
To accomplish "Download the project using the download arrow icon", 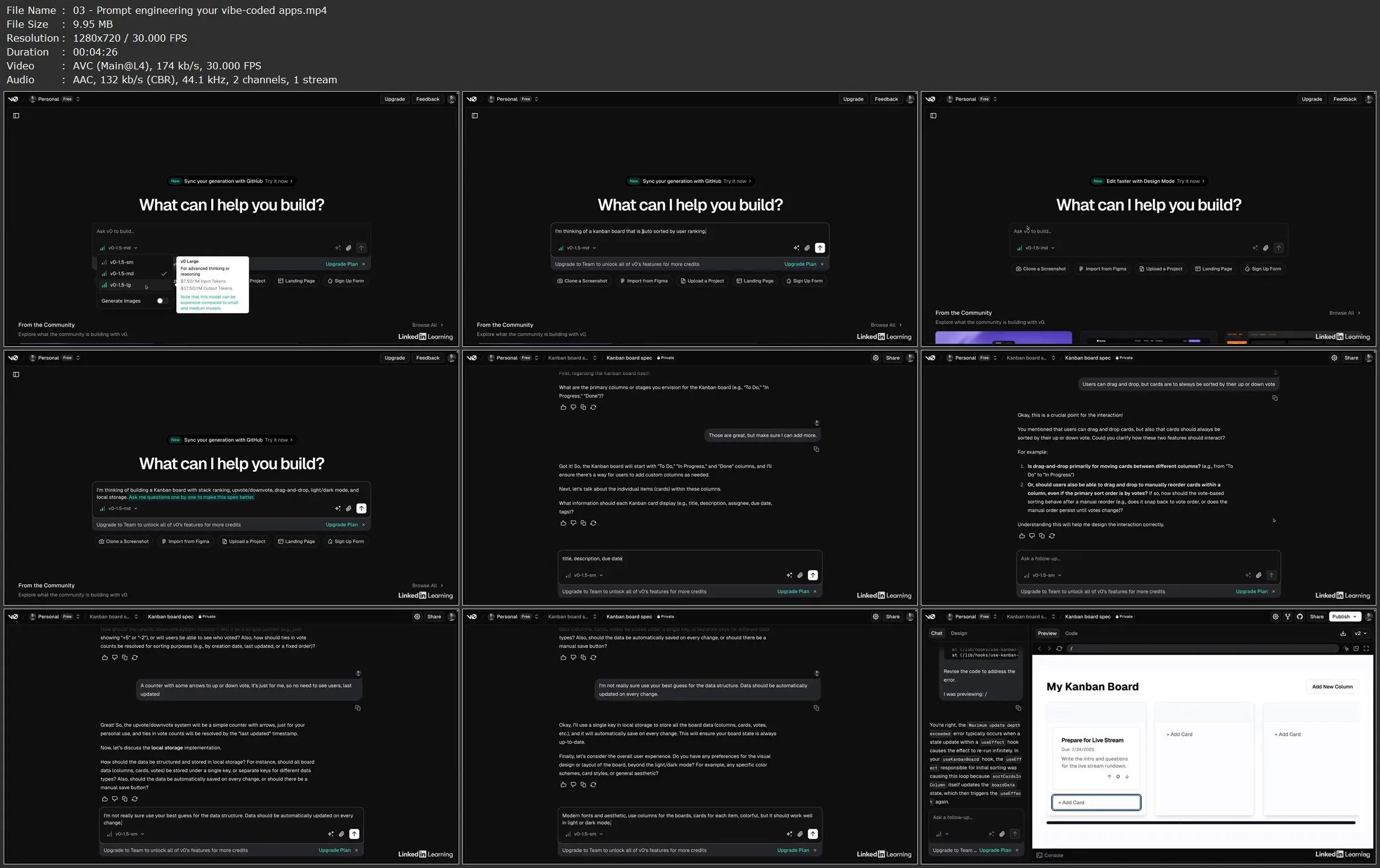I will click(x=1343, y=633).
